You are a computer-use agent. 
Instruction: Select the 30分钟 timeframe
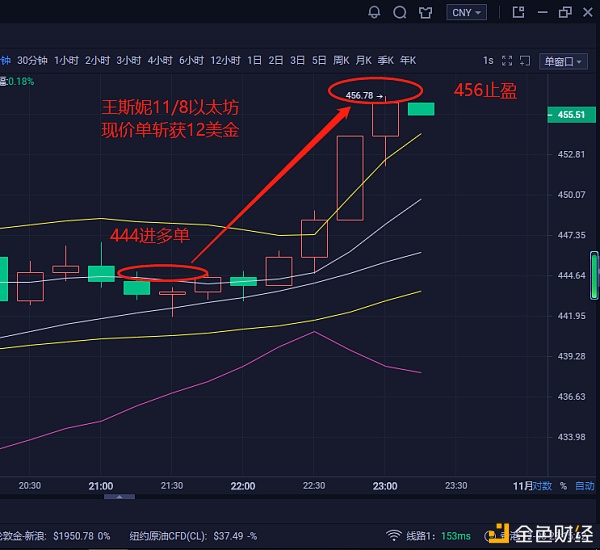click(32, 60)
